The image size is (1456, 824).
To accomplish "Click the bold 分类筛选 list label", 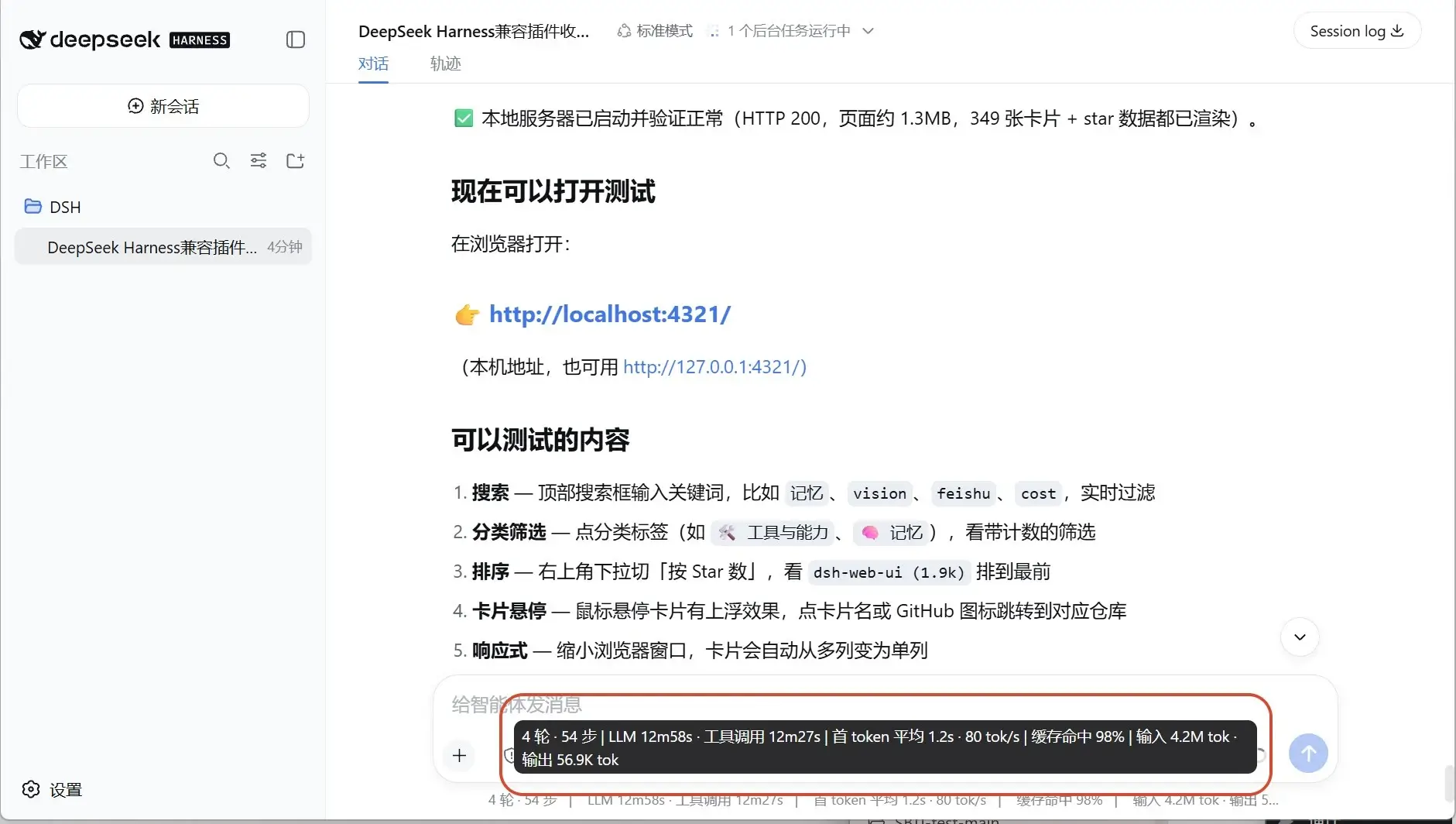I will pos(509,532).
